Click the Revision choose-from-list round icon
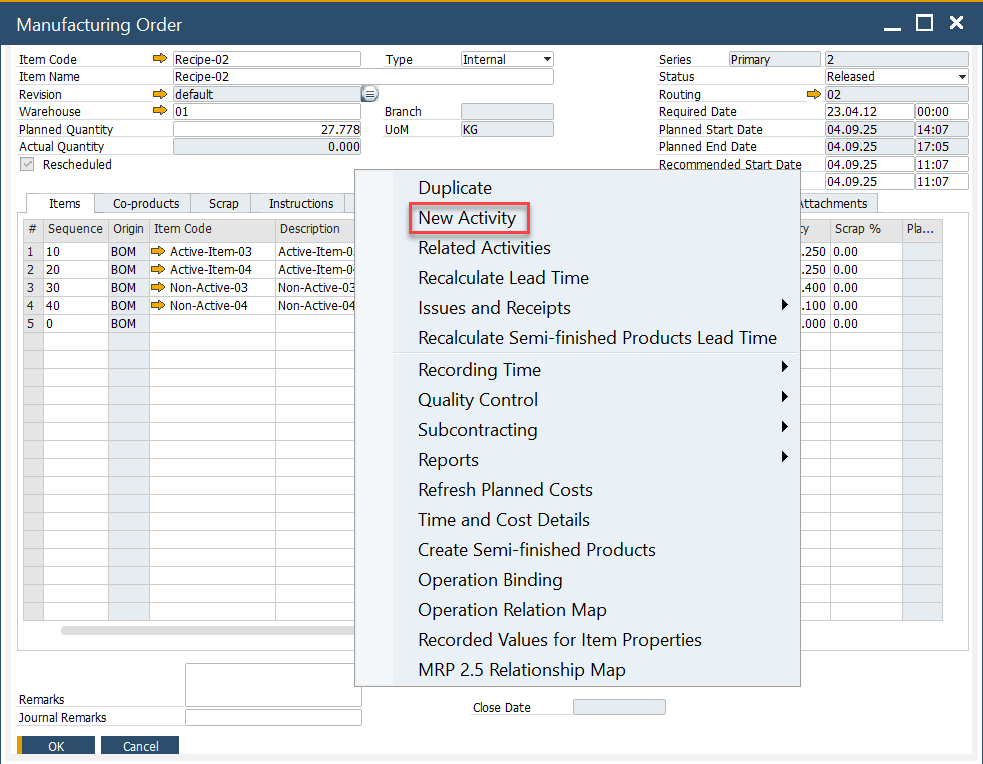Image resolution: width=983 pixels, height=764 pixels. pos(369,94)
